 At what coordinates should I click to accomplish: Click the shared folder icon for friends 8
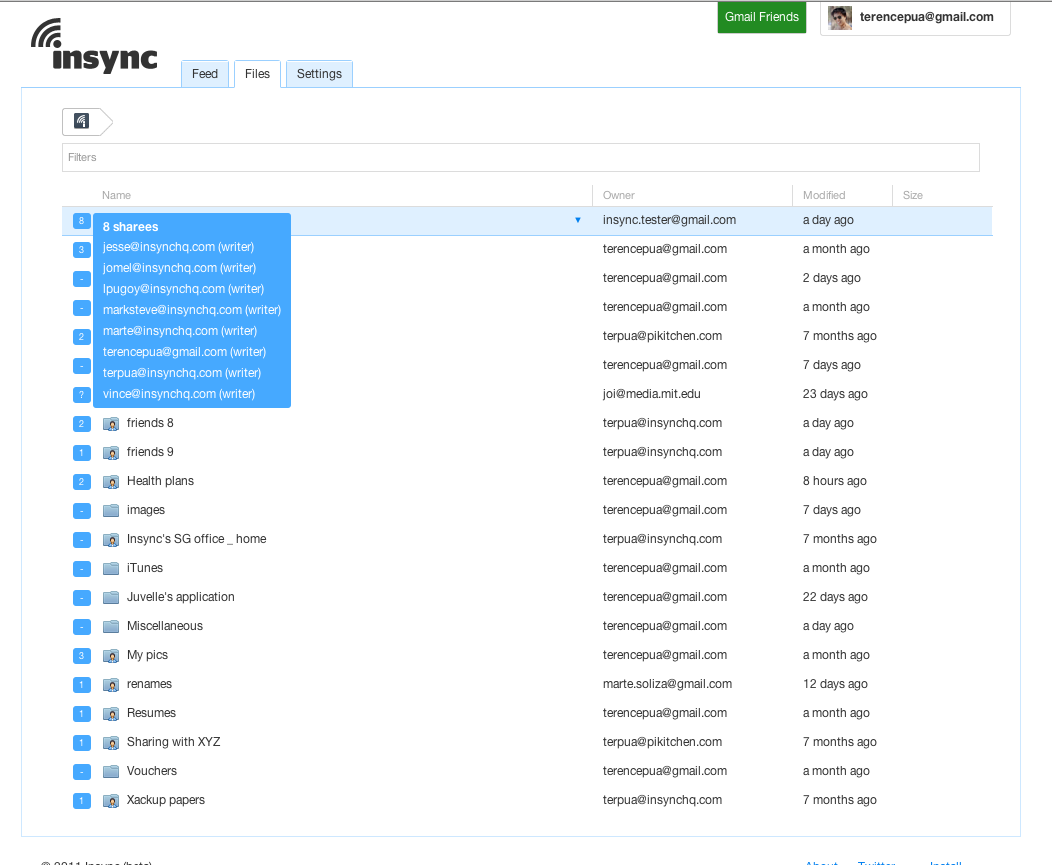click(111, 424)
